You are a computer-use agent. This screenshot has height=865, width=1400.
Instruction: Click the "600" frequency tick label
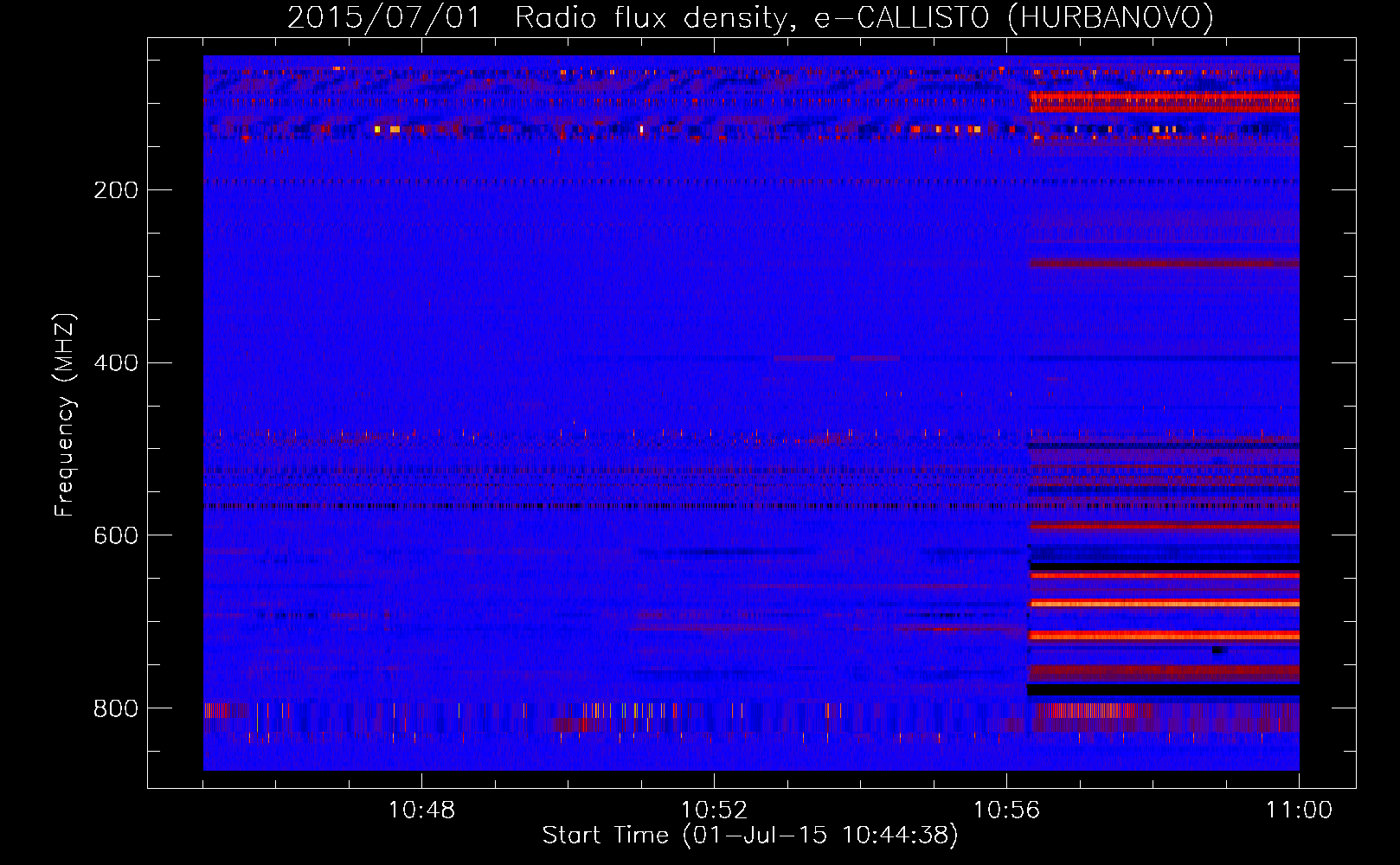116,536
